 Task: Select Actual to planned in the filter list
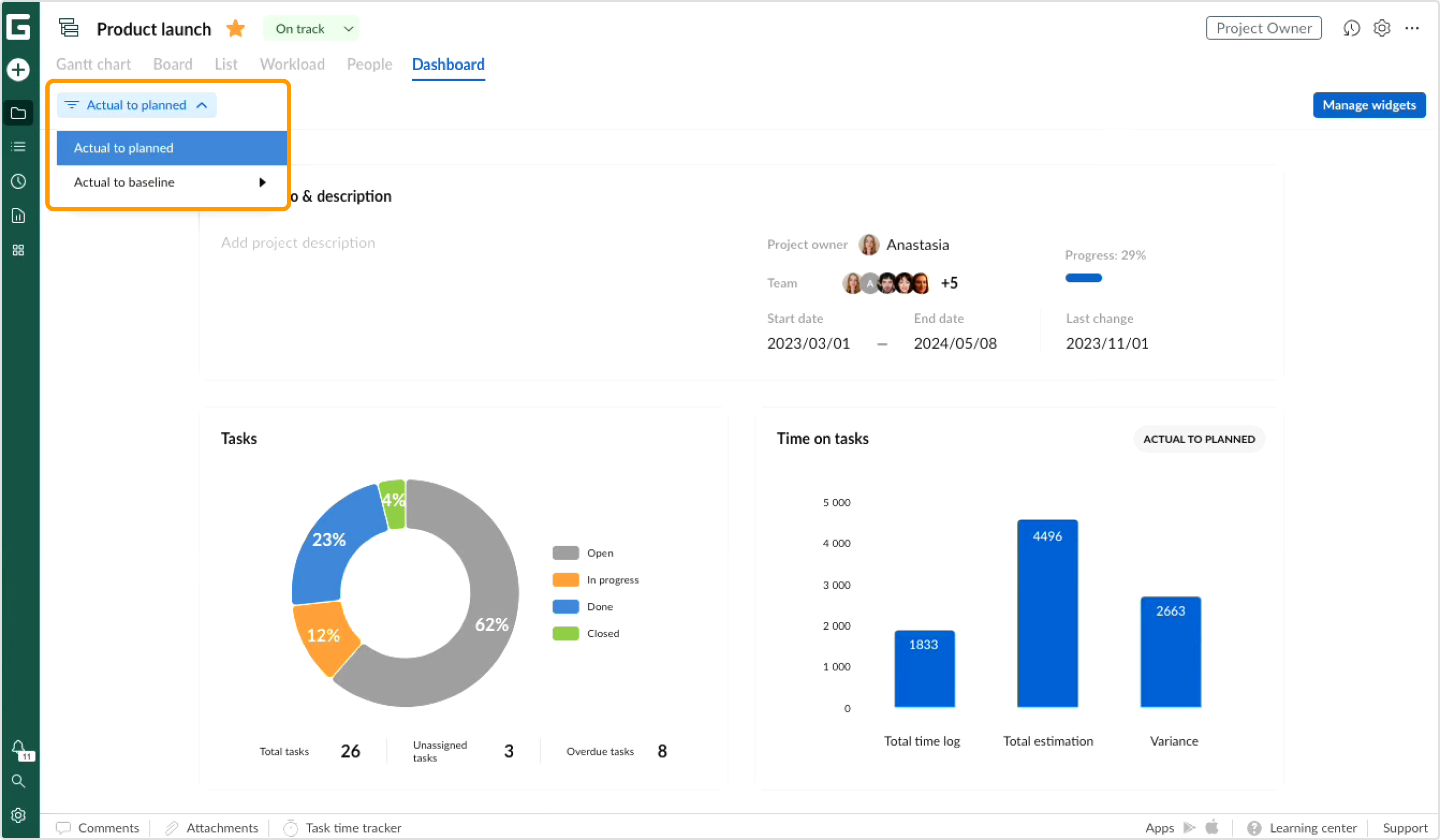(124, 147)
